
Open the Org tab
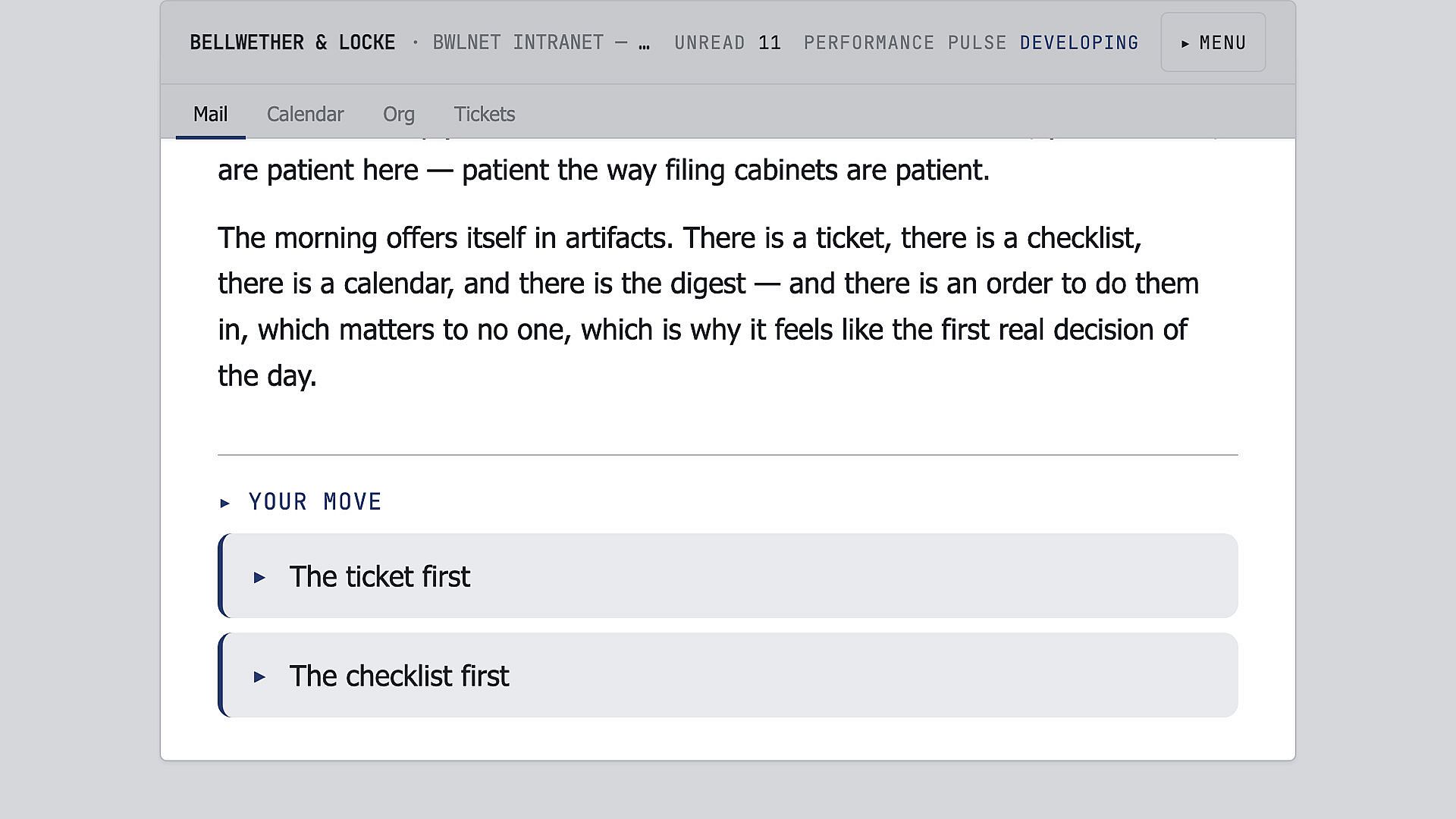tap(398, 114)
